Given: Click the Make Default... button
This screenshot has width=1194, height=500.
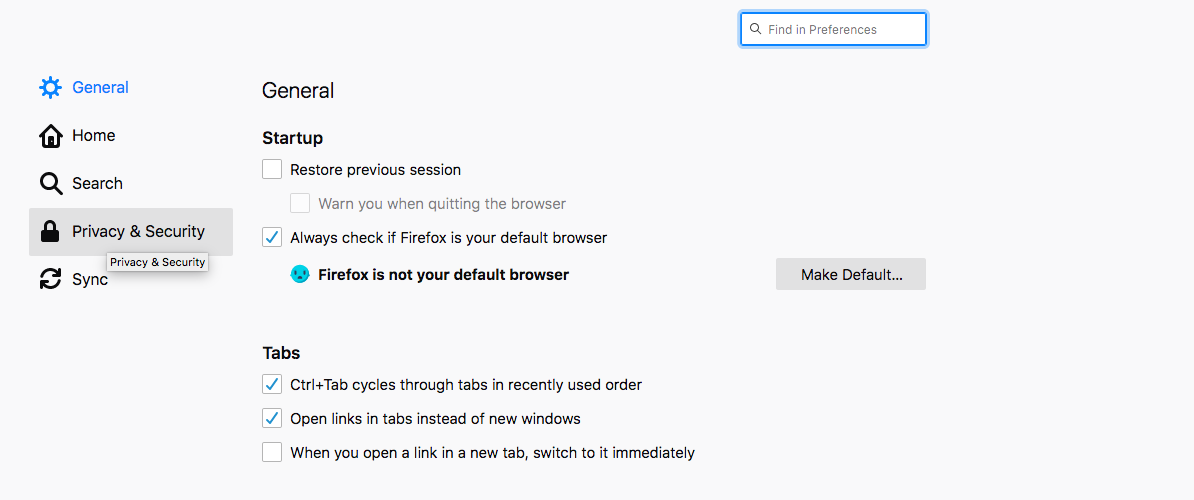Looking at the screenshot, I should 851,274.
